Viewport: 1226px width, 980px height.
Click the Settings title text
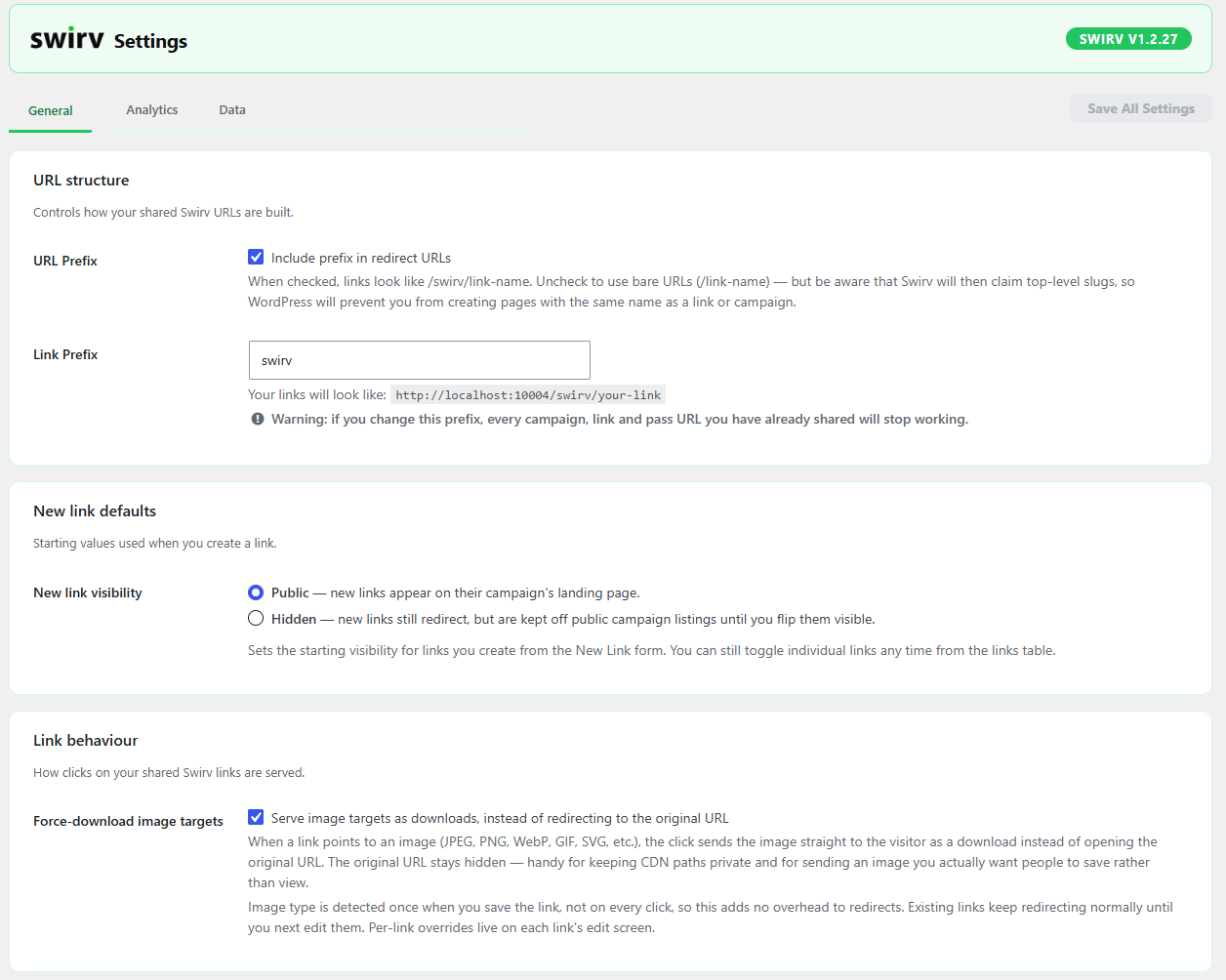150,41
